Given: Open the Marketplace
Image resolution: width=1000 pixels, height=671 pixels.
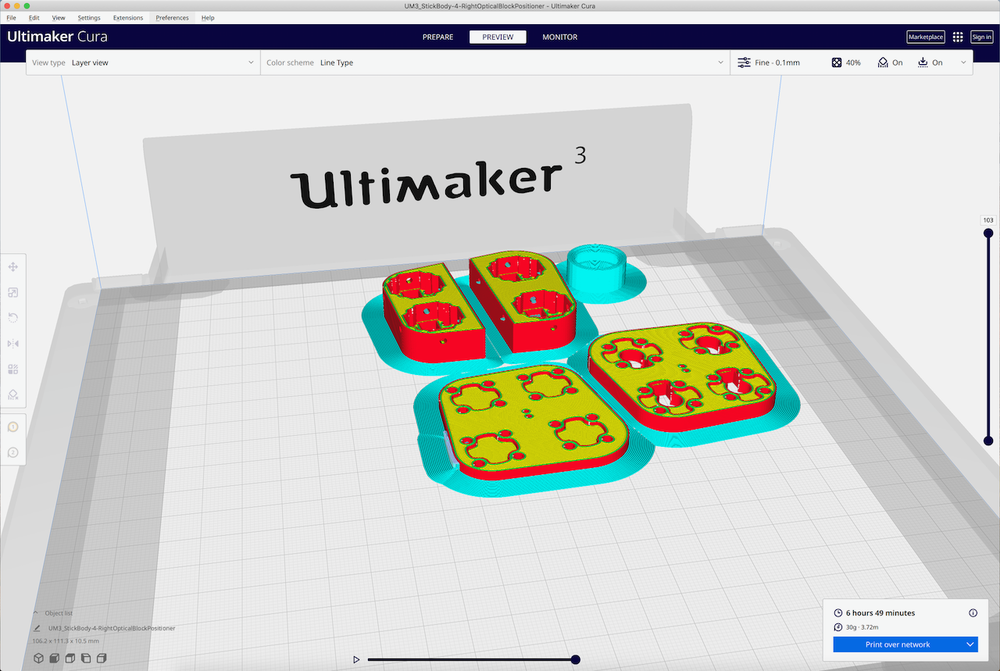Looking at the screenshot, I should pos(925,37).
